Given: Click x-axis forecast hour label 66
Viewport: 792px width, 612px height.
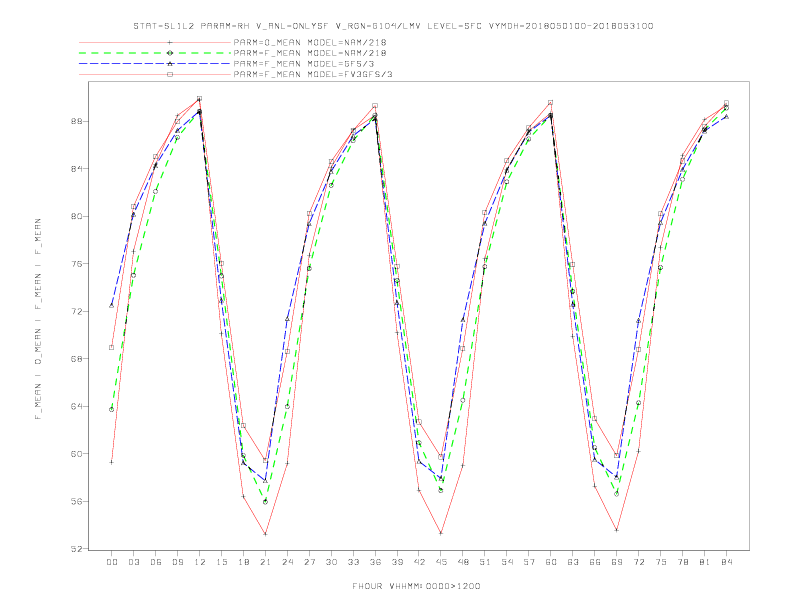Looking at the screenshot, I should point(595,562).
